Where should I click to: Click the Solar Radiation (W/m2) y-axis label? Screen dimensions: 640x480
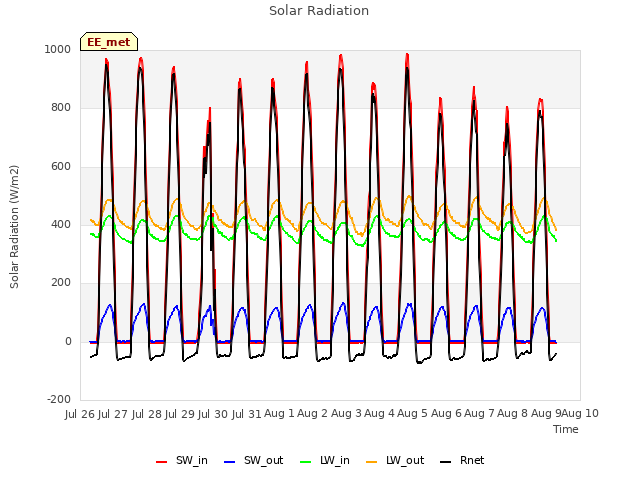click(14, 227)
